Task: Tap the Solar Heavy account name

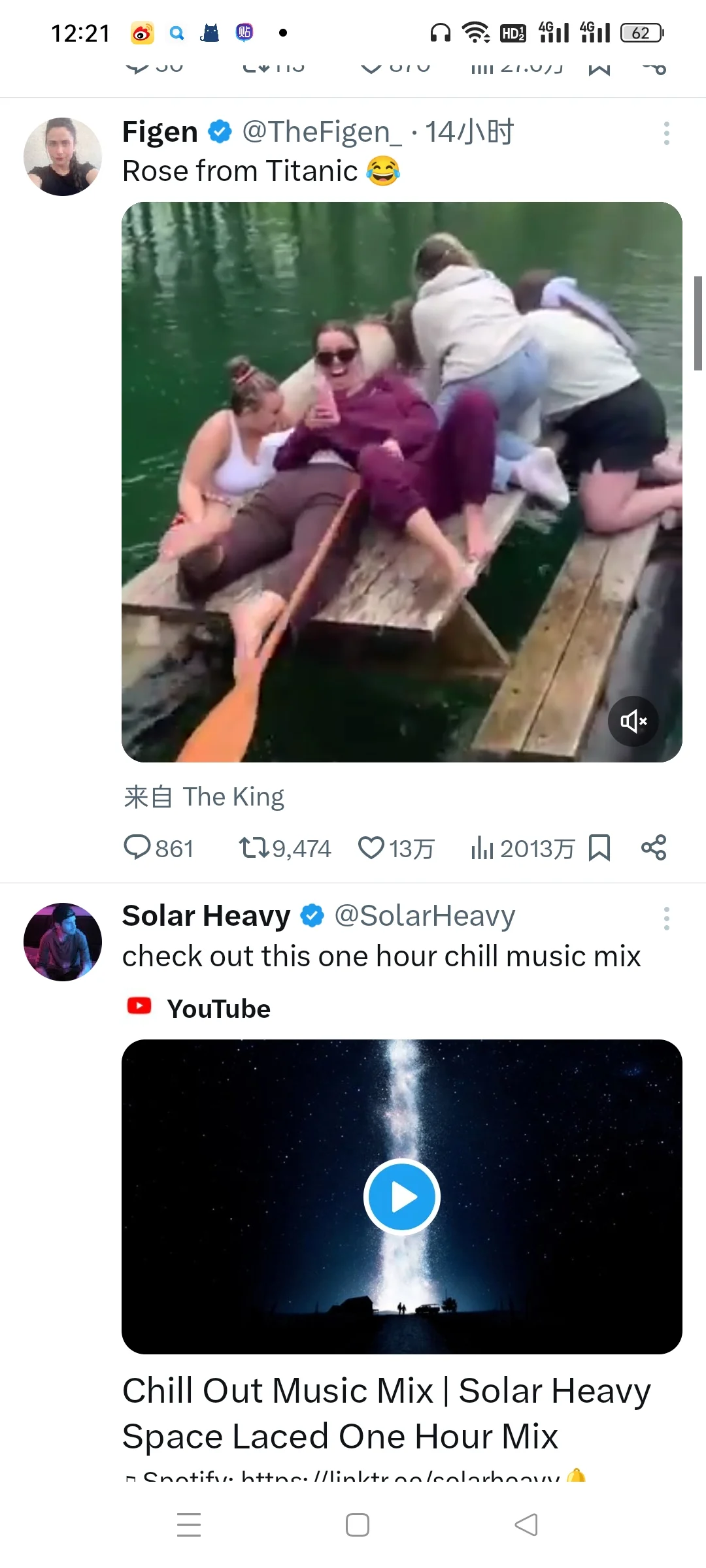Action: tap(206, 916)
